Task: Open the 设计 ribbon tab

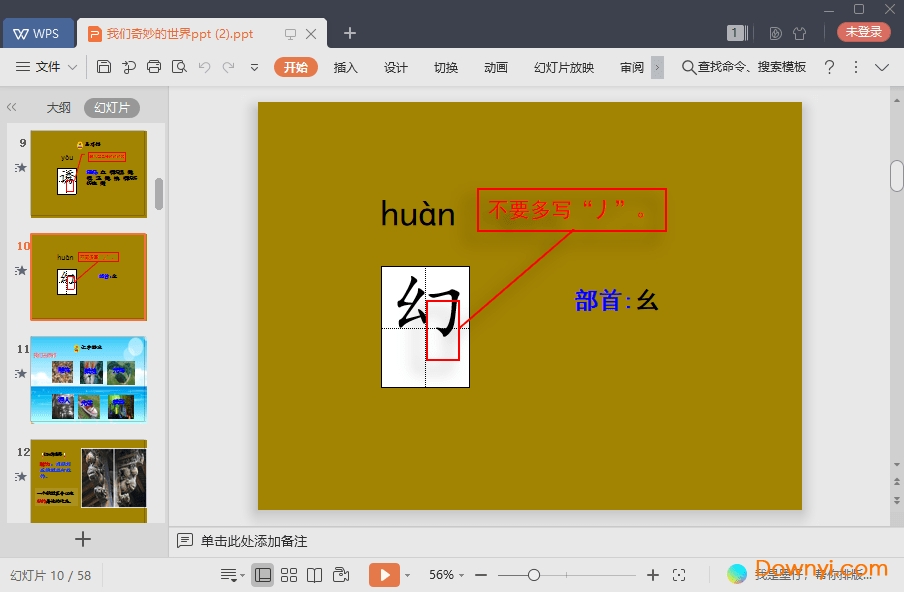Action: click(x=395, y=67)
